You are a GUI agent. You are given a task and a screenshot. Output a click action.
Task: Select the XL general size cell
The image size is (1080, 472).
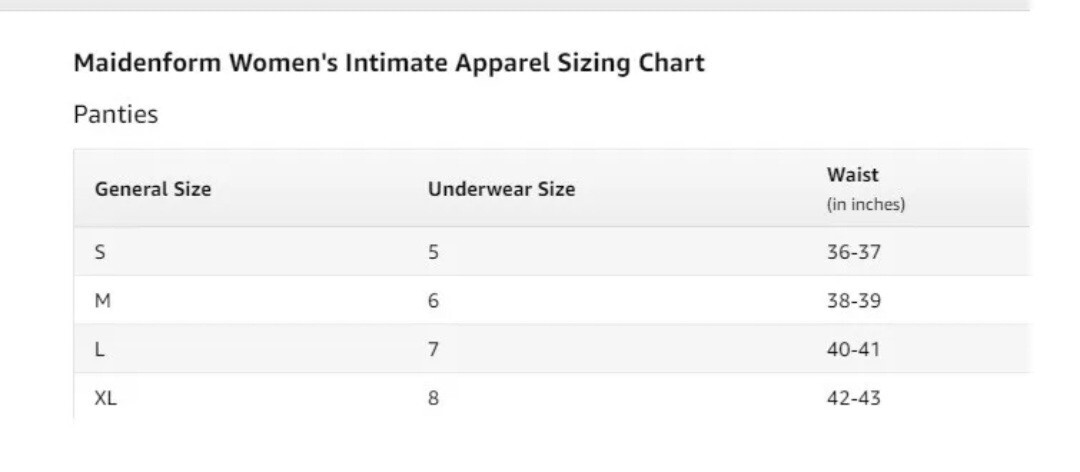coord(105,398)
